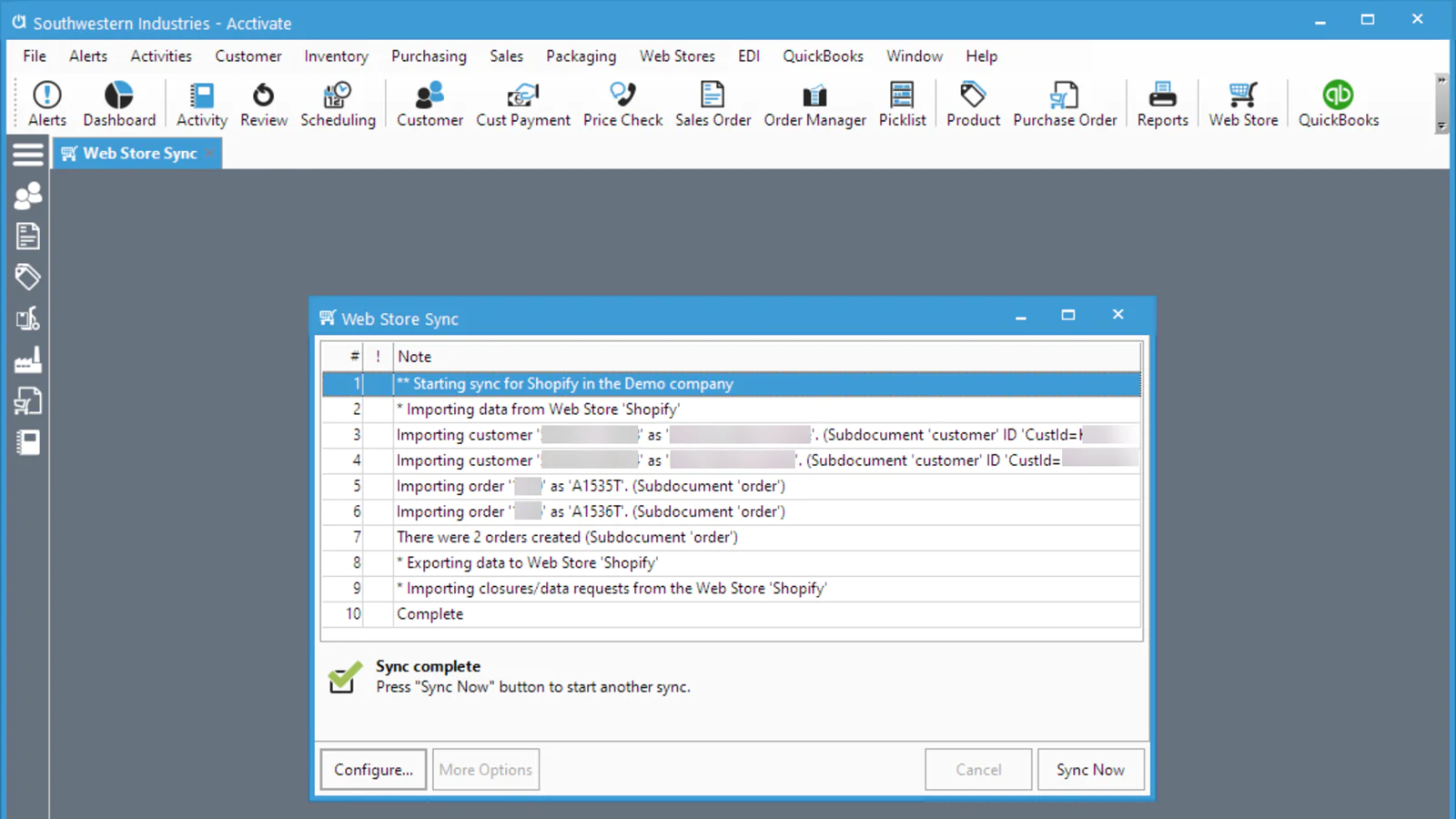Select row 'Importing data from Web Store'

click(x=732, y=409)
